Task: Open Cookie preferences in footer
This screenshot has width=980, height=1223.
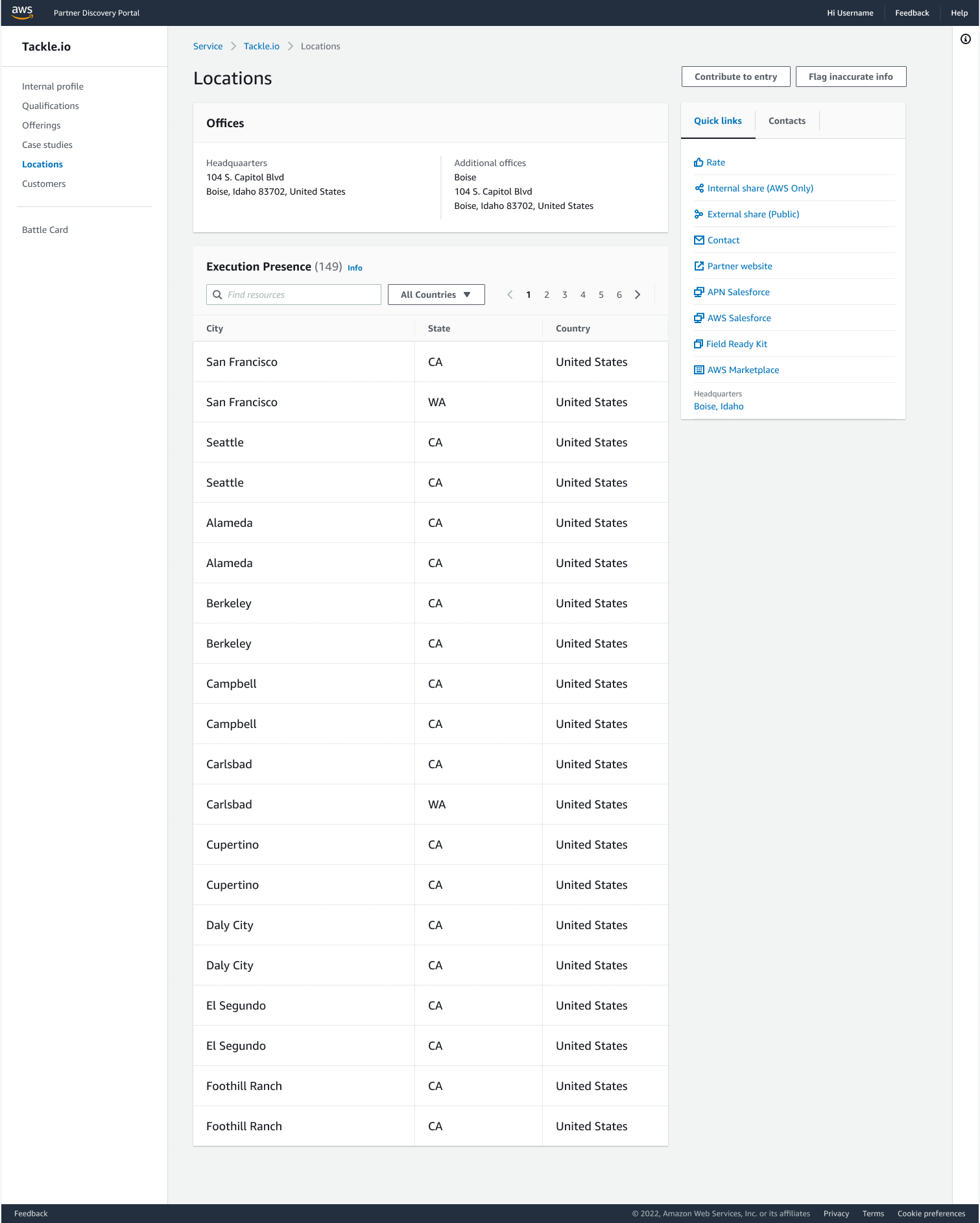Action: (x=931, y=1213)
